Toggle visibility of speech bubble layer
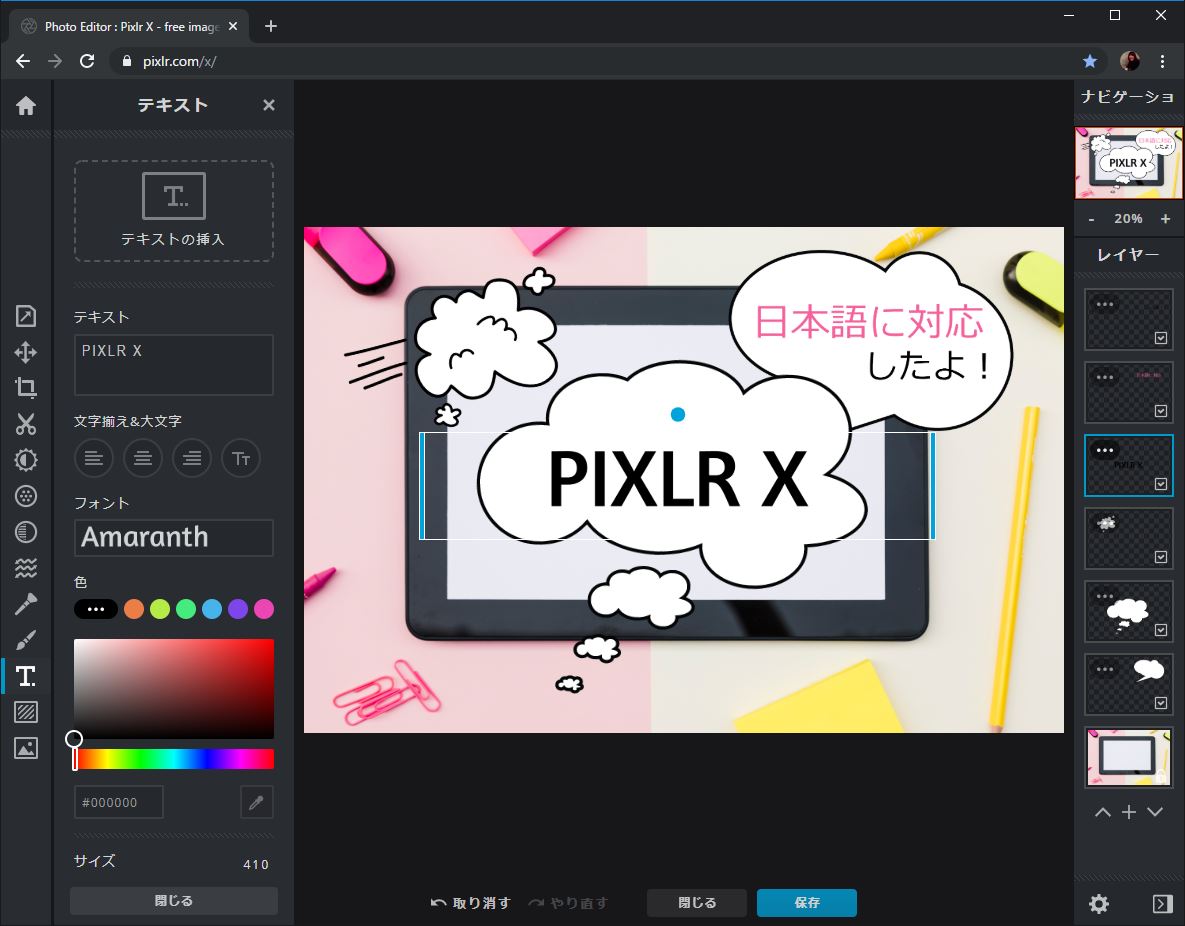Screen dimensions: 1185x926 (x=1161, y=703)
